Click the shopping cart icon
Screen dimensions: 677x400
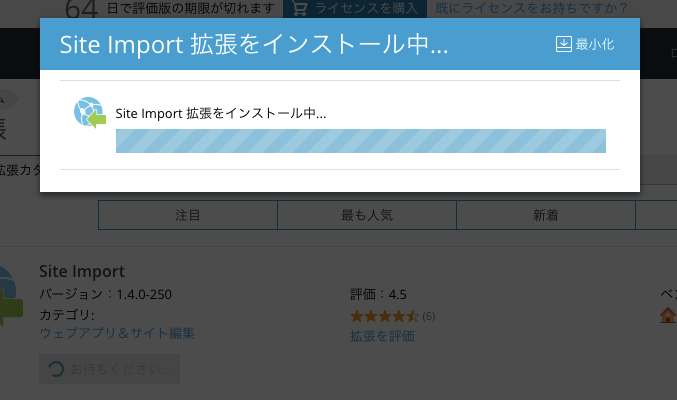click(300, 8)
